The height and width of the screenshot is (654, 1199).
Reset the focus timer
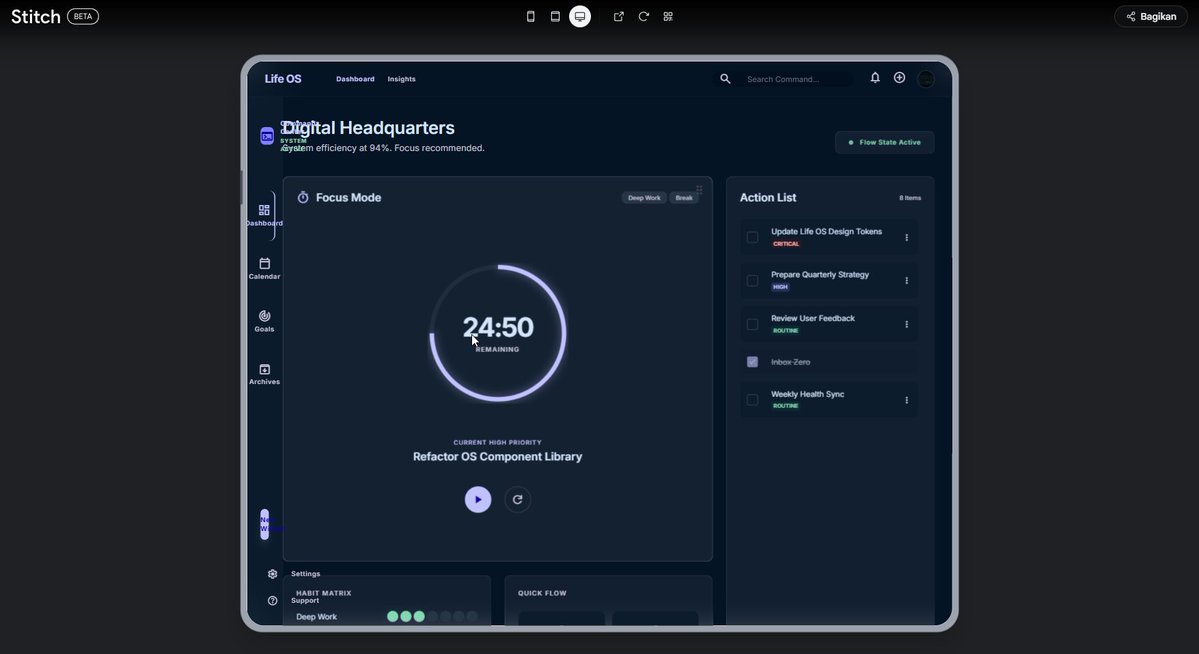coord(518,499)
